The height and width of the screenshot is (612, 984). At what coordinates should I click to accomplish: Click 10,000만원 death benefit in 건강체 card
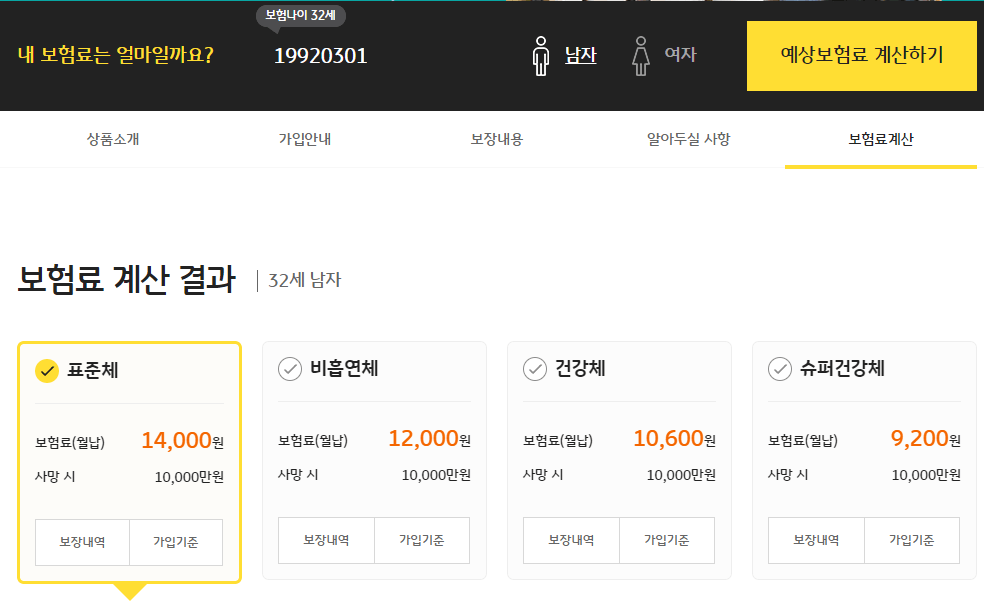click(681, 475)
